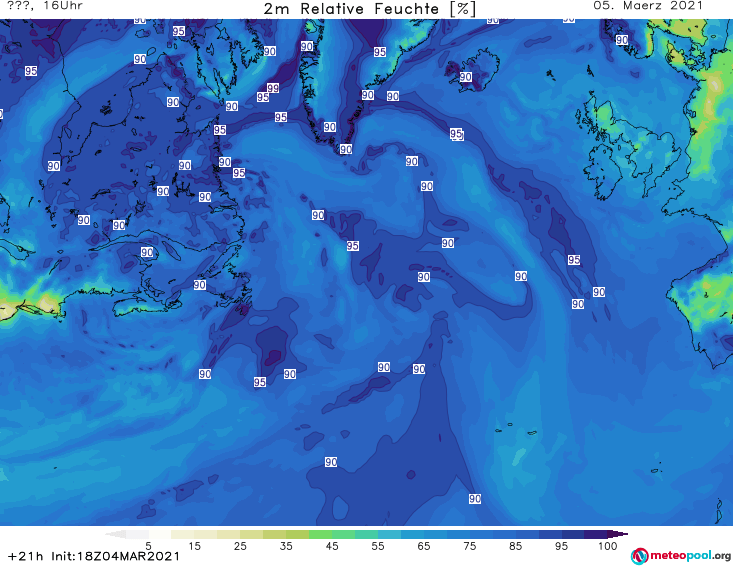Click on Ireland's outline on the map
The height and width of the screenshot is (566, 733).
(604, 172)
